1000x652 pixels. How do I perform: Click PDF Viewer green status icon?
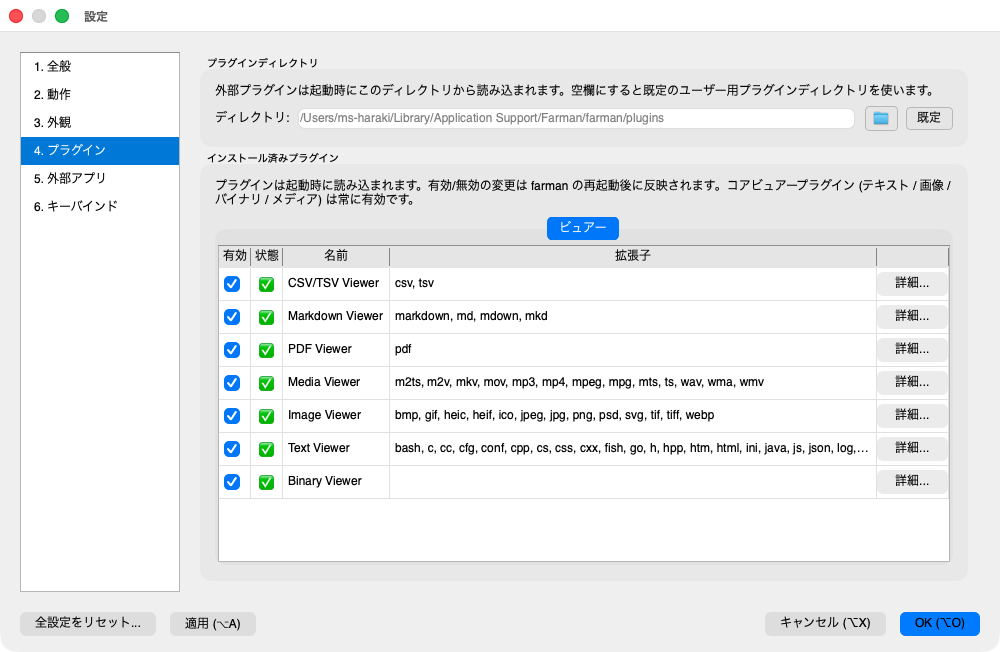pos(267,350)
